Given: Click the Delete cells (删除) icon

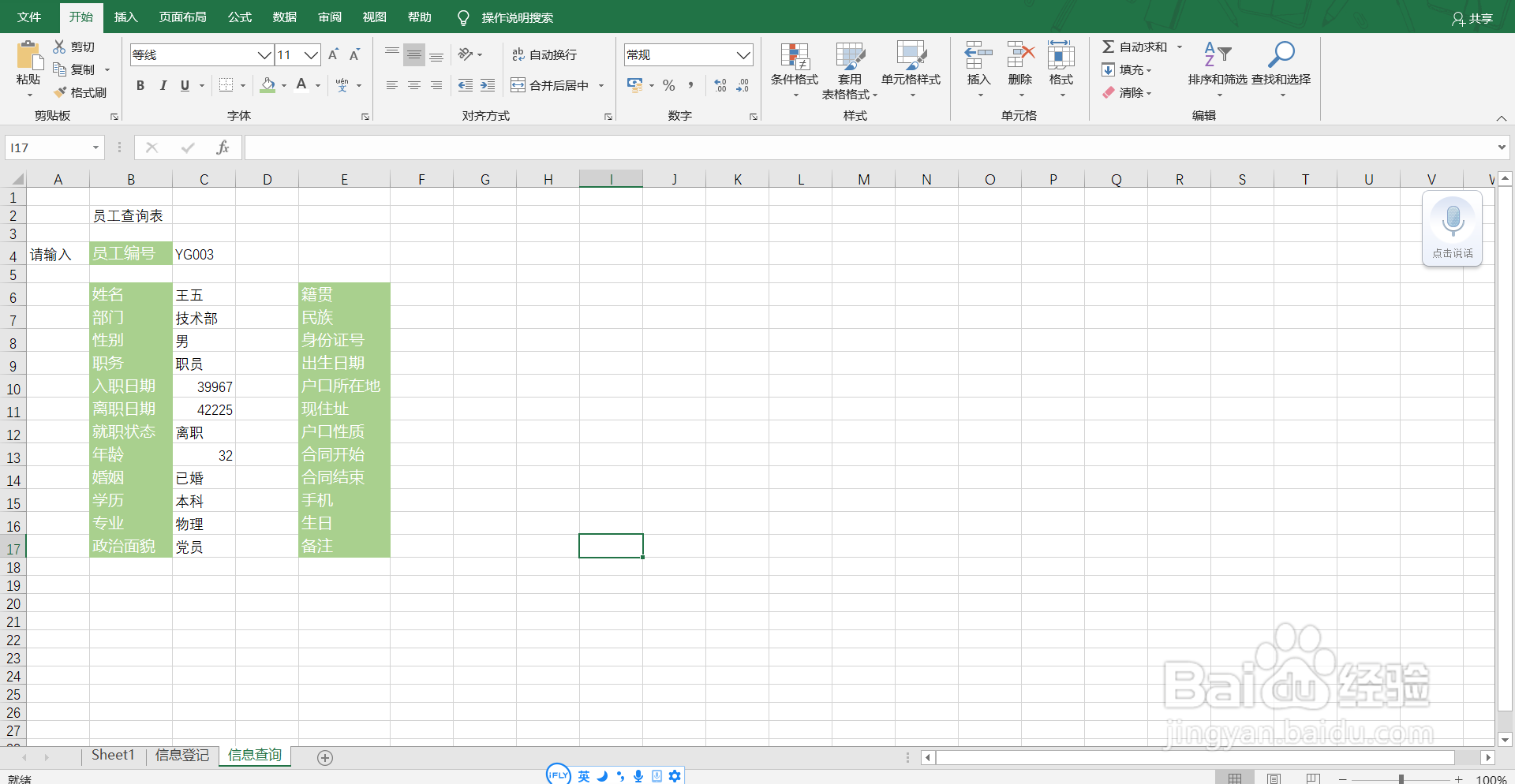Looking at the screenshot, I should [1020, 56].
